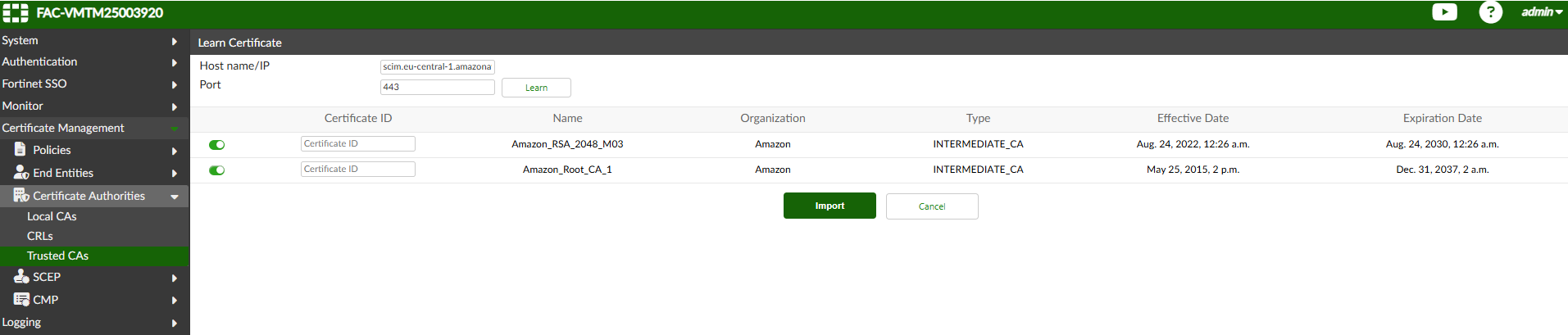1568x335 pixels.
Task: Click the Amazon_RSA_2048_M03 name cell
Action: coord(567,144)
